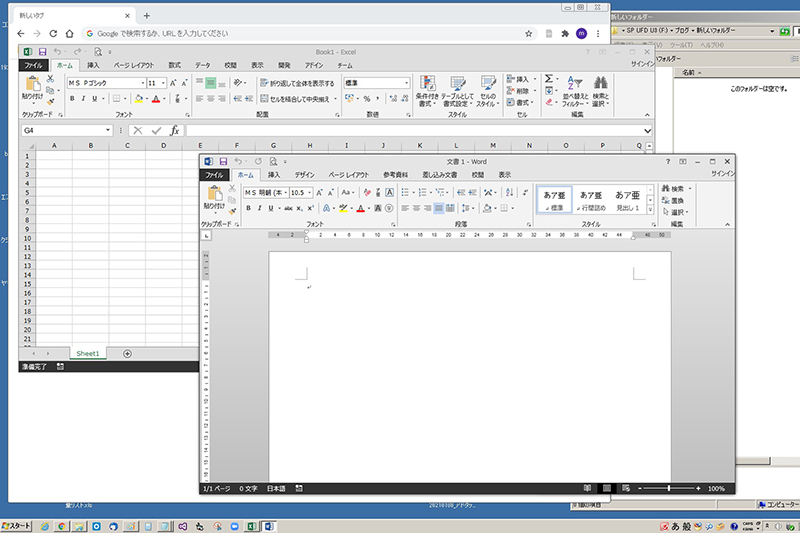Toggle Italic in Word's font group

coord(260,208)
